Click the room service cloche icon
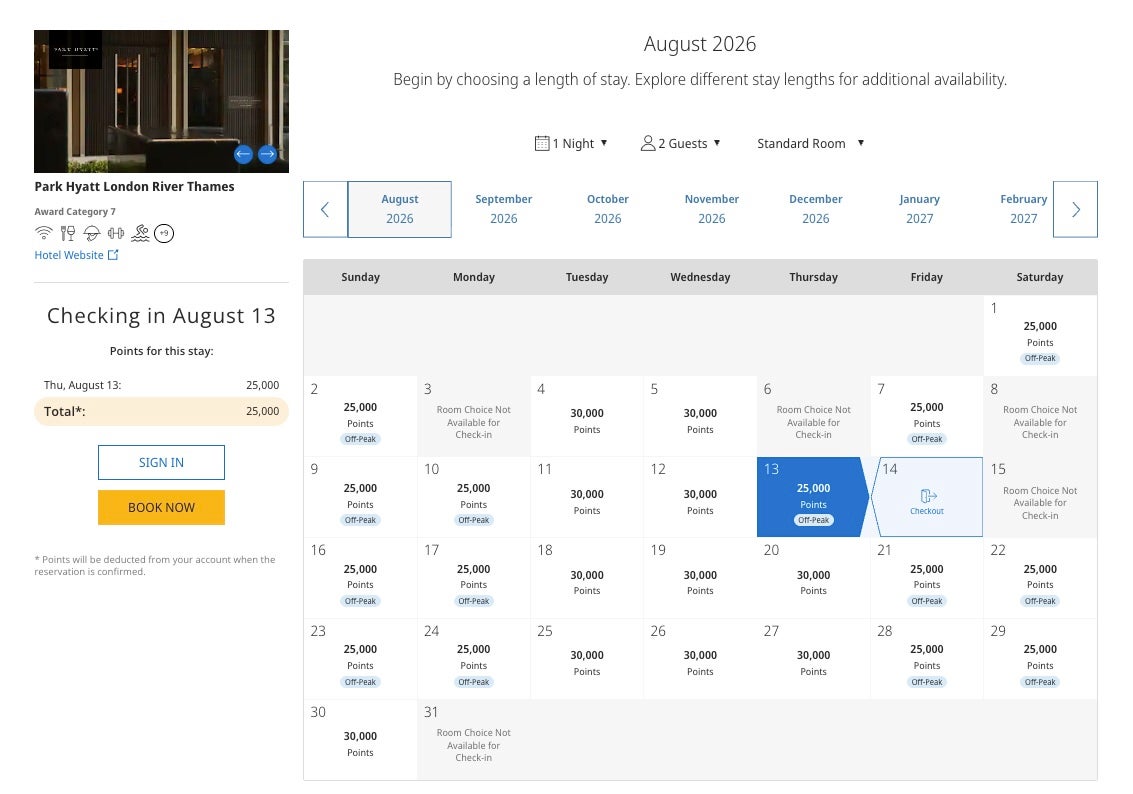Screen dimensions: 1133x794 [x=92, y=233]
